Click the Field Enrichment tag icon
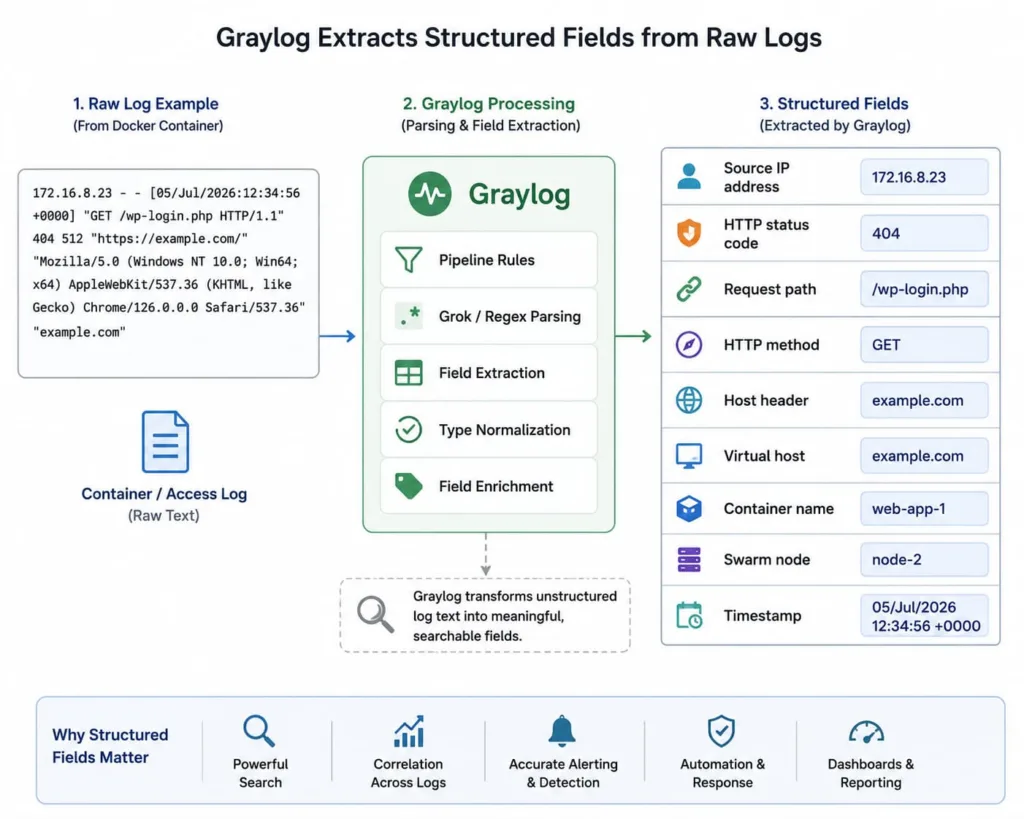Image resolution: width=1024 pixels, height=819 pixels. click(x=408, y=486)
